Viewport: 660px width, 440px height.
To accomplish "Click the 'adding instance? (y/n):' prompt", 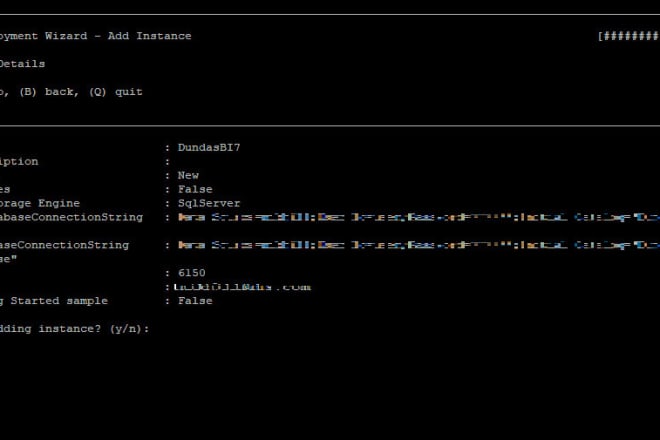I will (75, 329).
